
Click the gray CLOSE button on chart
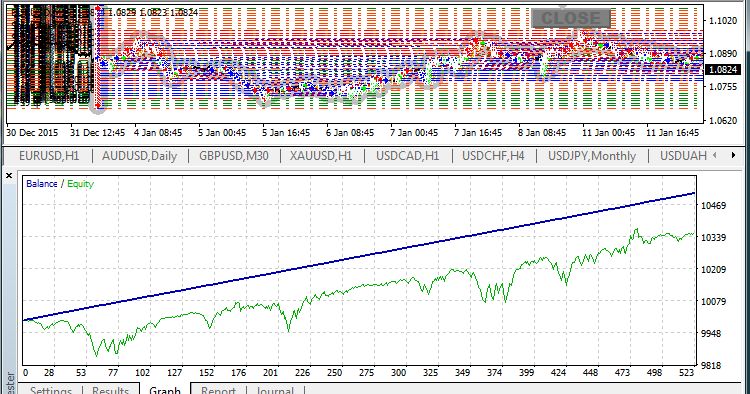point(571,19)
